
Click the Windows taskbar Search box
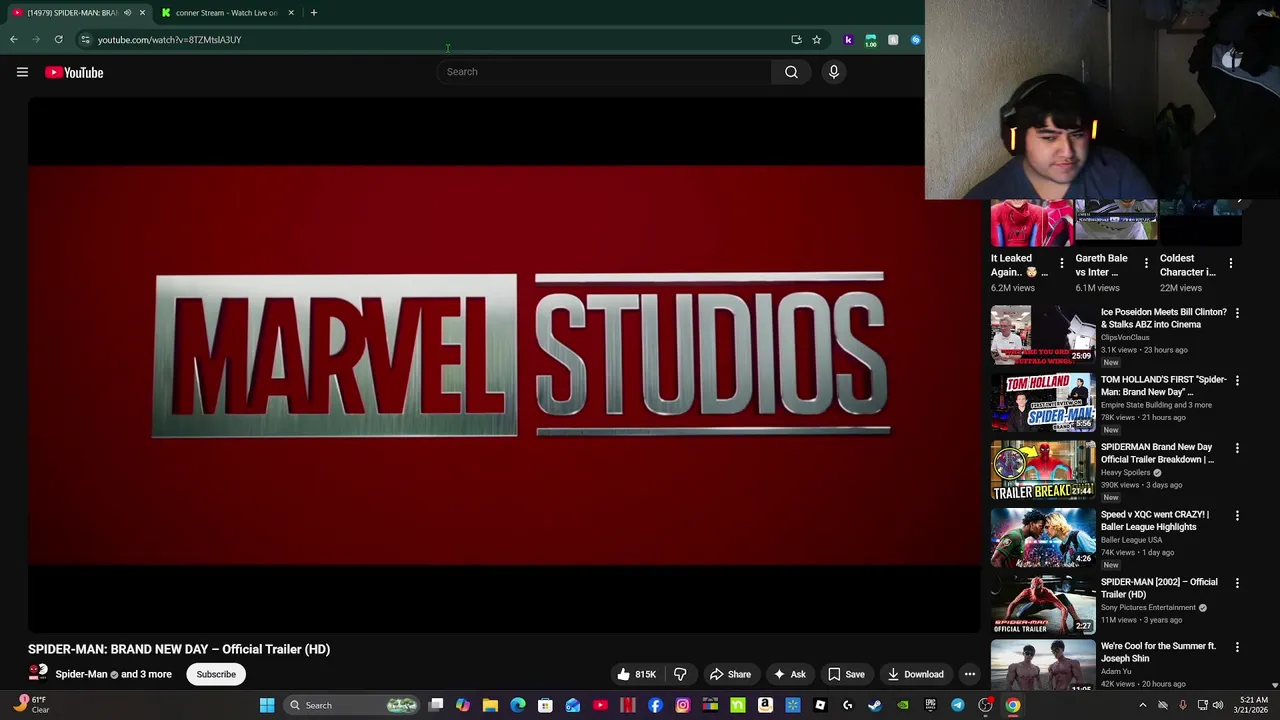[x=349, y=705]
